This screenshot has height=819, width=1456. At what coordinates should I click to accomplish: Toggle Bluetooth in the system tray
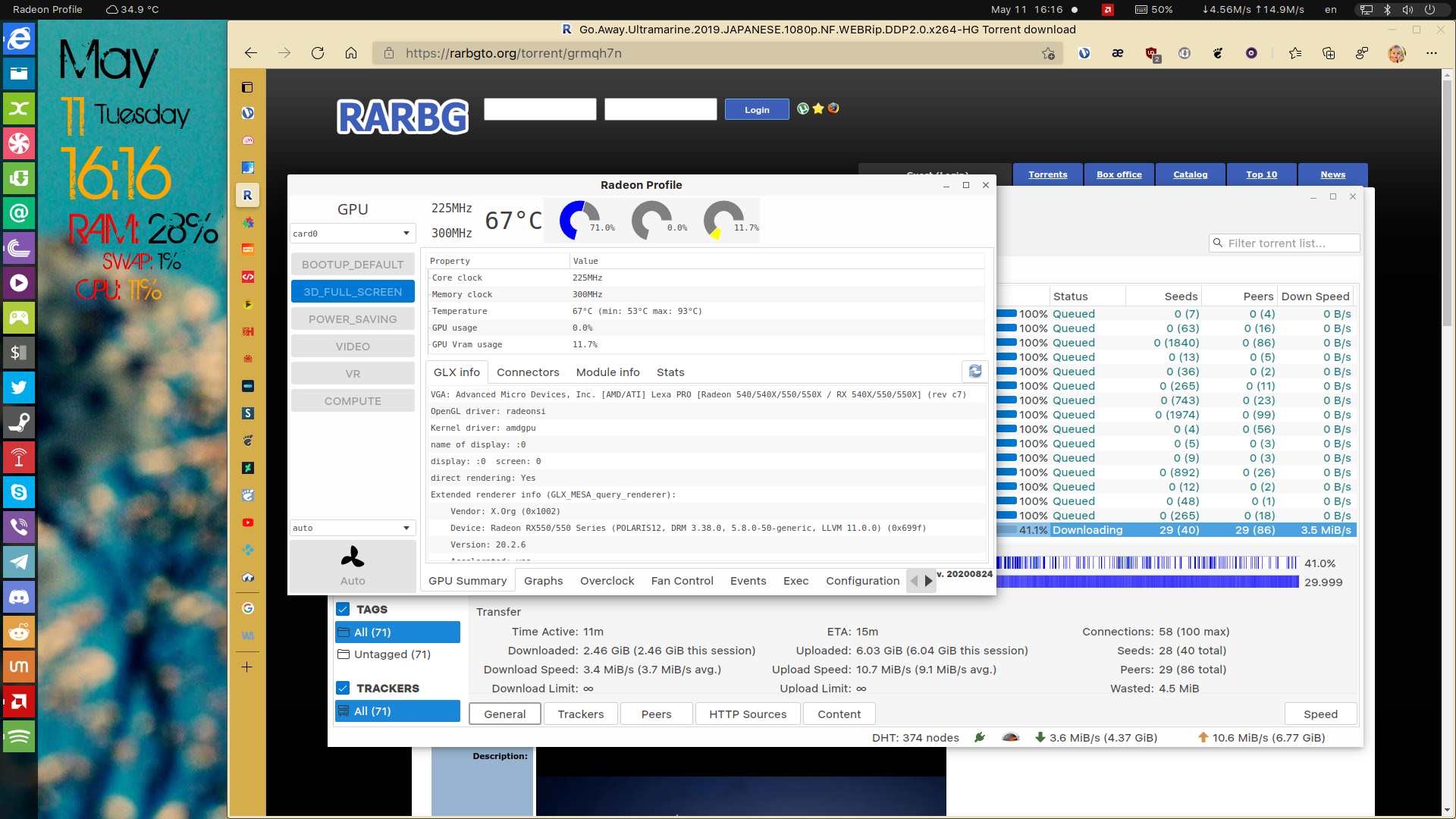pos(1387,10)
